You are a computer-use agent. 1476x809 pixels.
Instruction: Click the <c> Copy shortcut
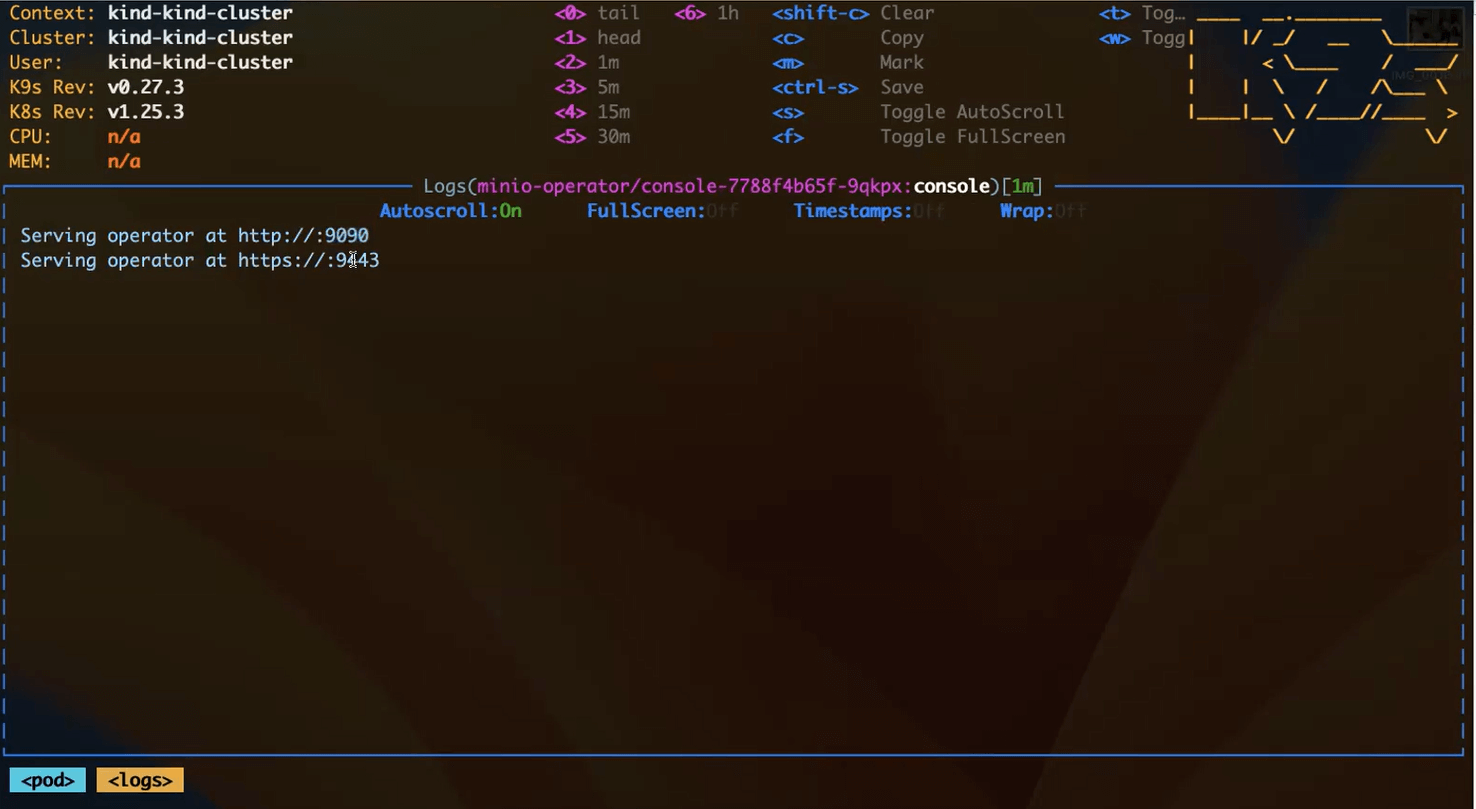[x=847, y=38]
